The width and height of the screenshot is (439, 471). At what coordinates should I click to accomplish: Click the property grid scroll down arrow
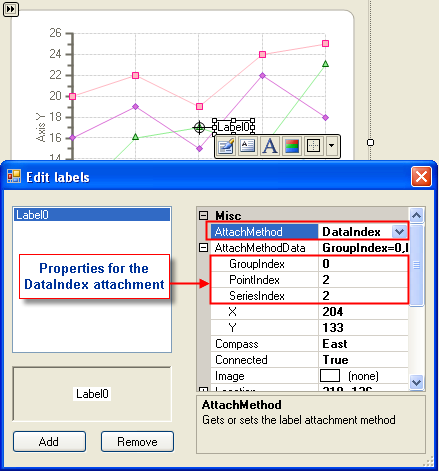click(417, 382)
